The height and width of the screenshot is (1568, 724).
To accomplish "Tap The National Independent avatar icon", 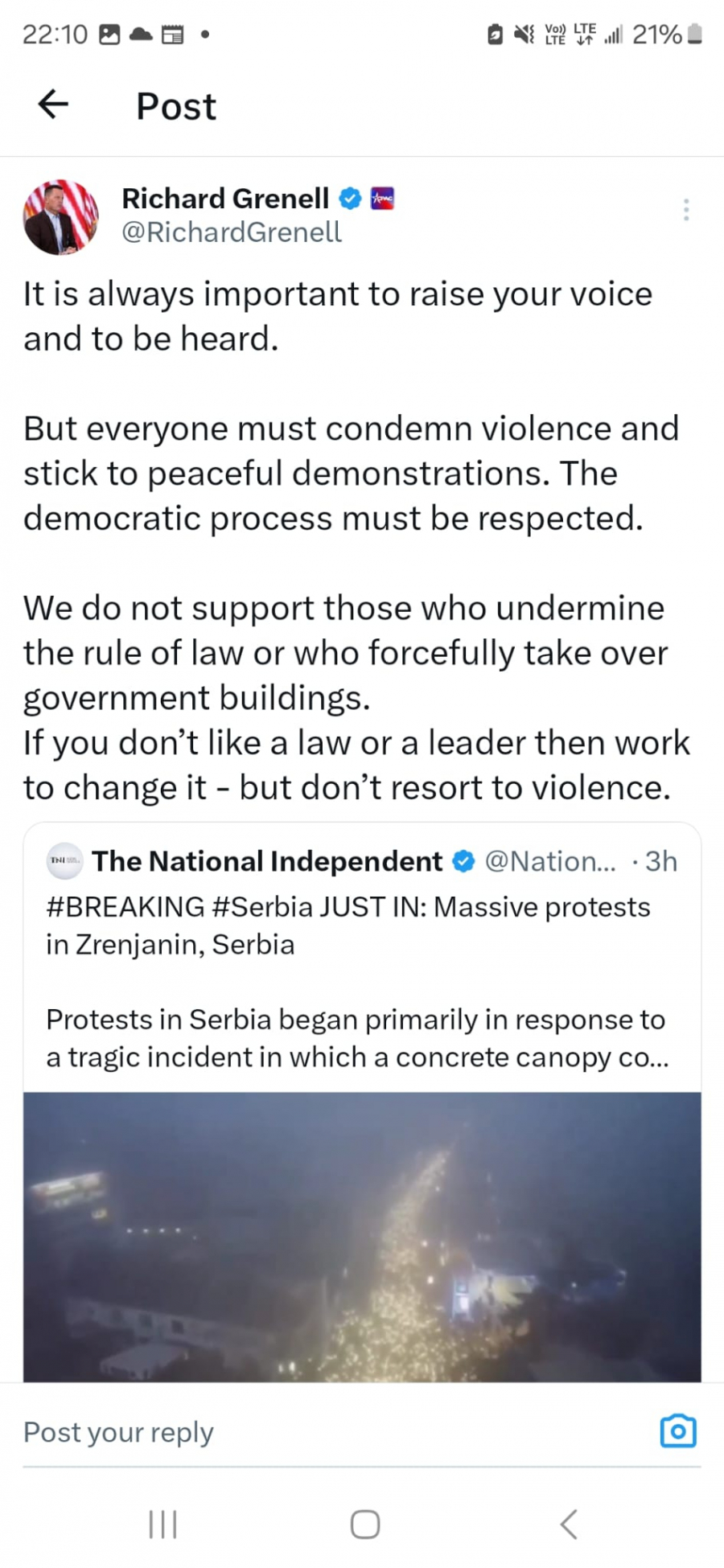I will point(64,861).
